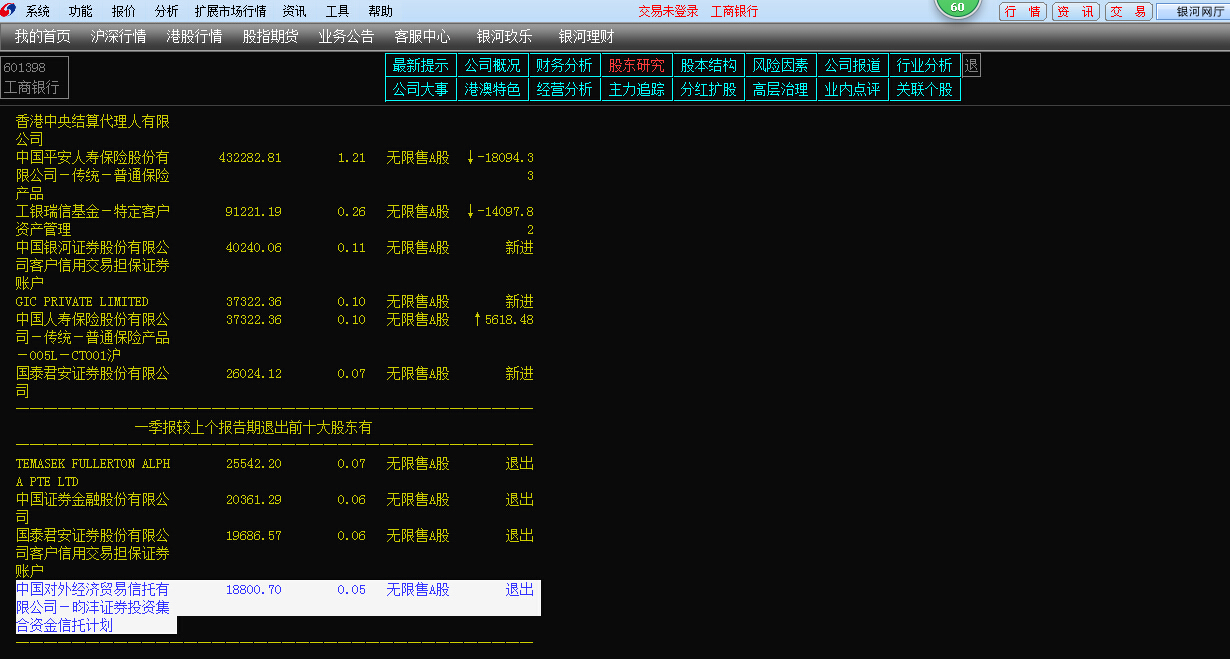Click the 行情 button at top right
This screenshot has width=1230, height=659.
click(x=1023, y=12)
